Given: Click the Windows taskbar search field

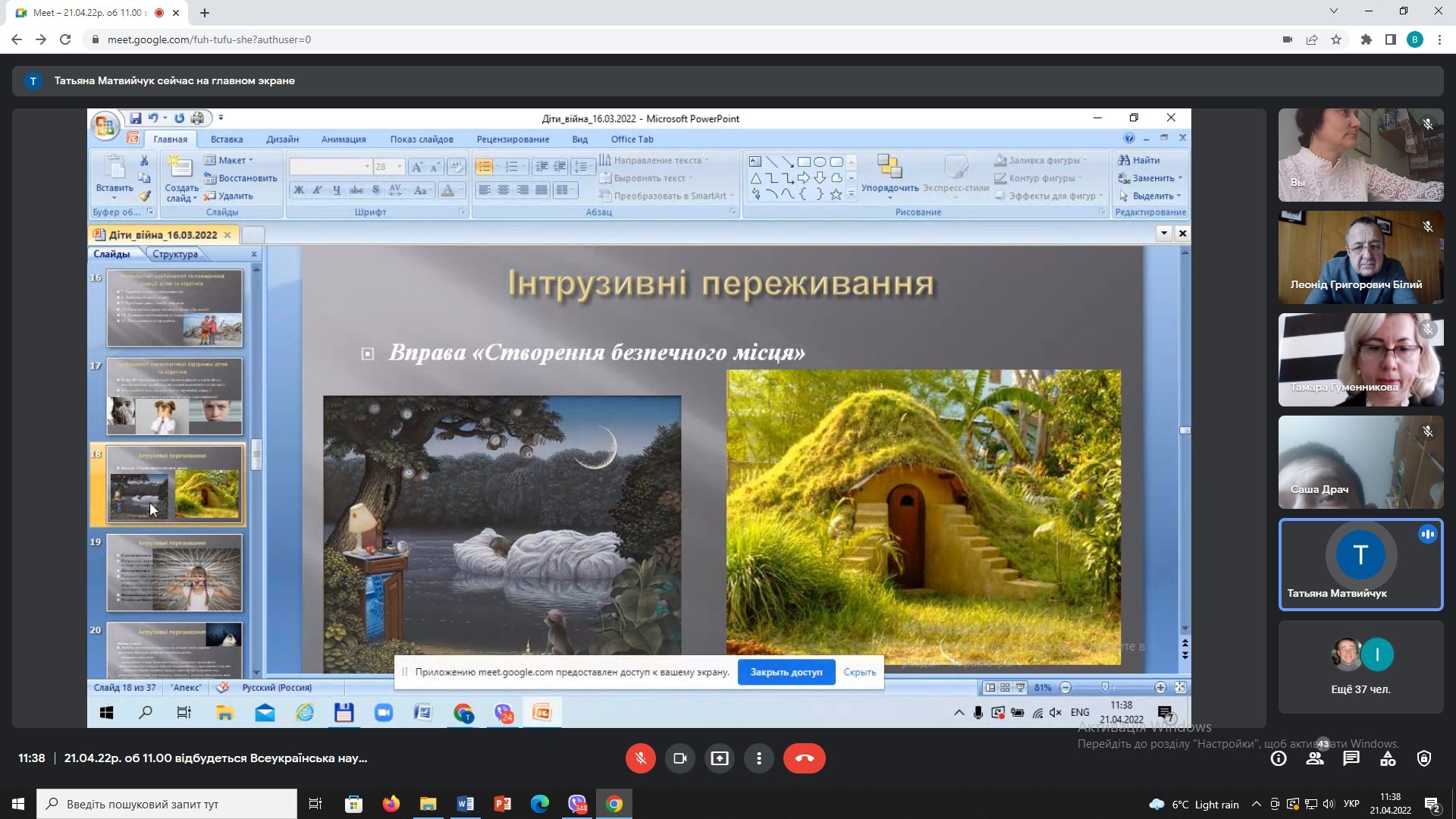Looking at the screenshot, I should pyautogui.click(x=167, y=805).
